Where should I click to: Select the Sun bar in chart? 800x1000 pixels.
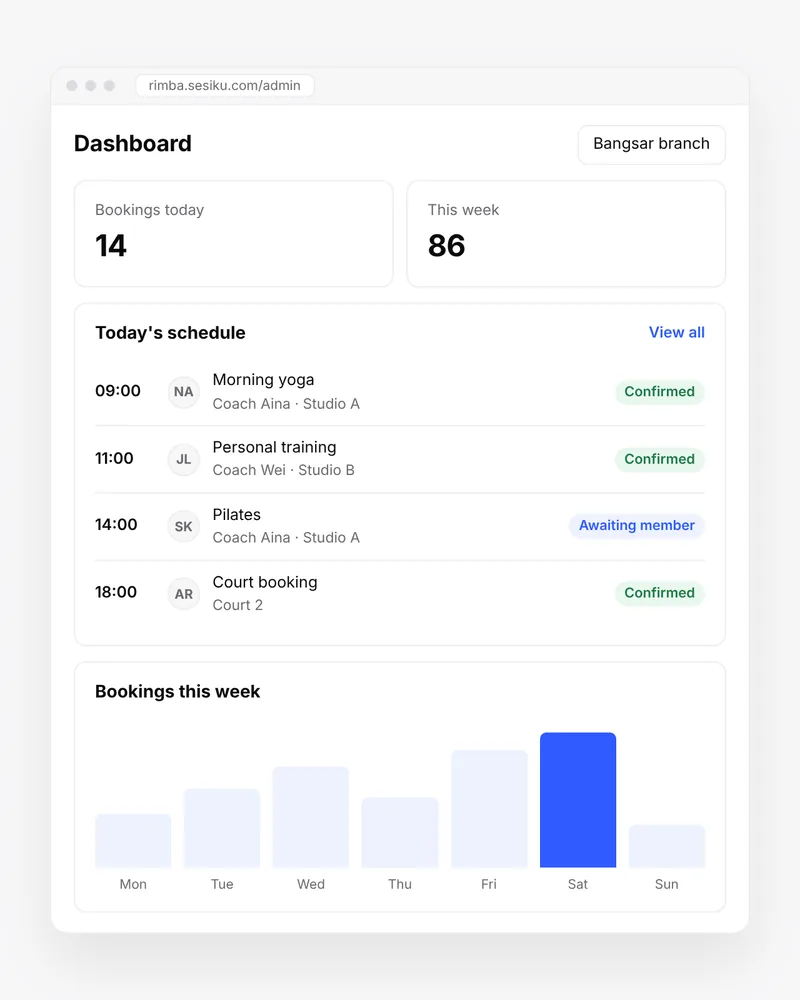[667, 846]
